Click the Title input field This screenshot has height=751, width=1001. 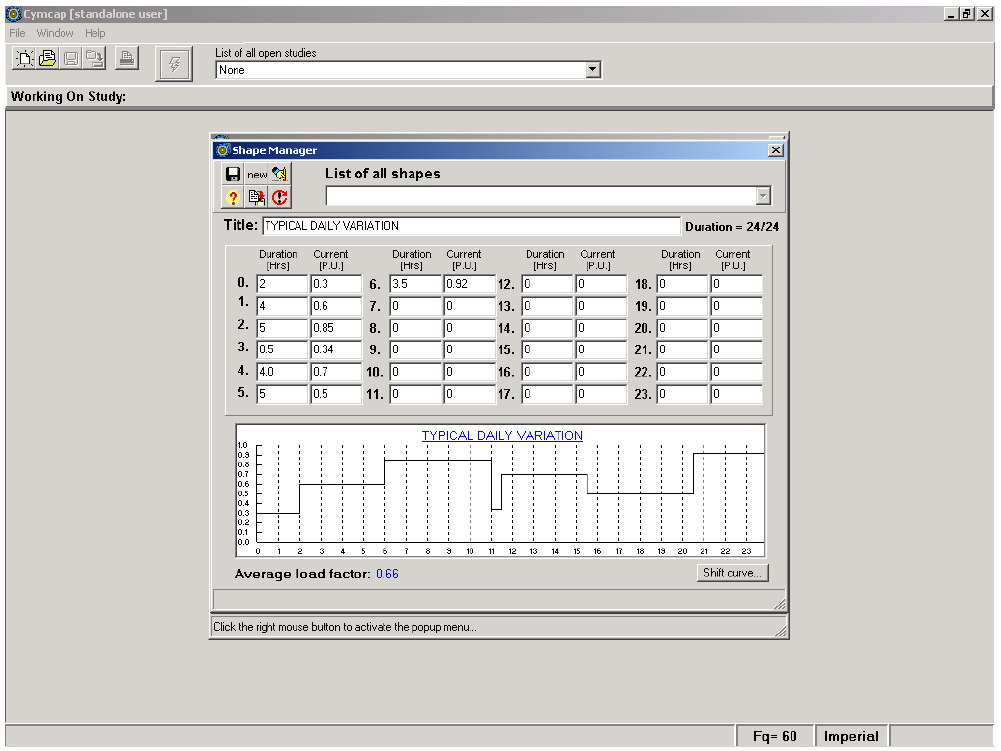tap(472, 226)
